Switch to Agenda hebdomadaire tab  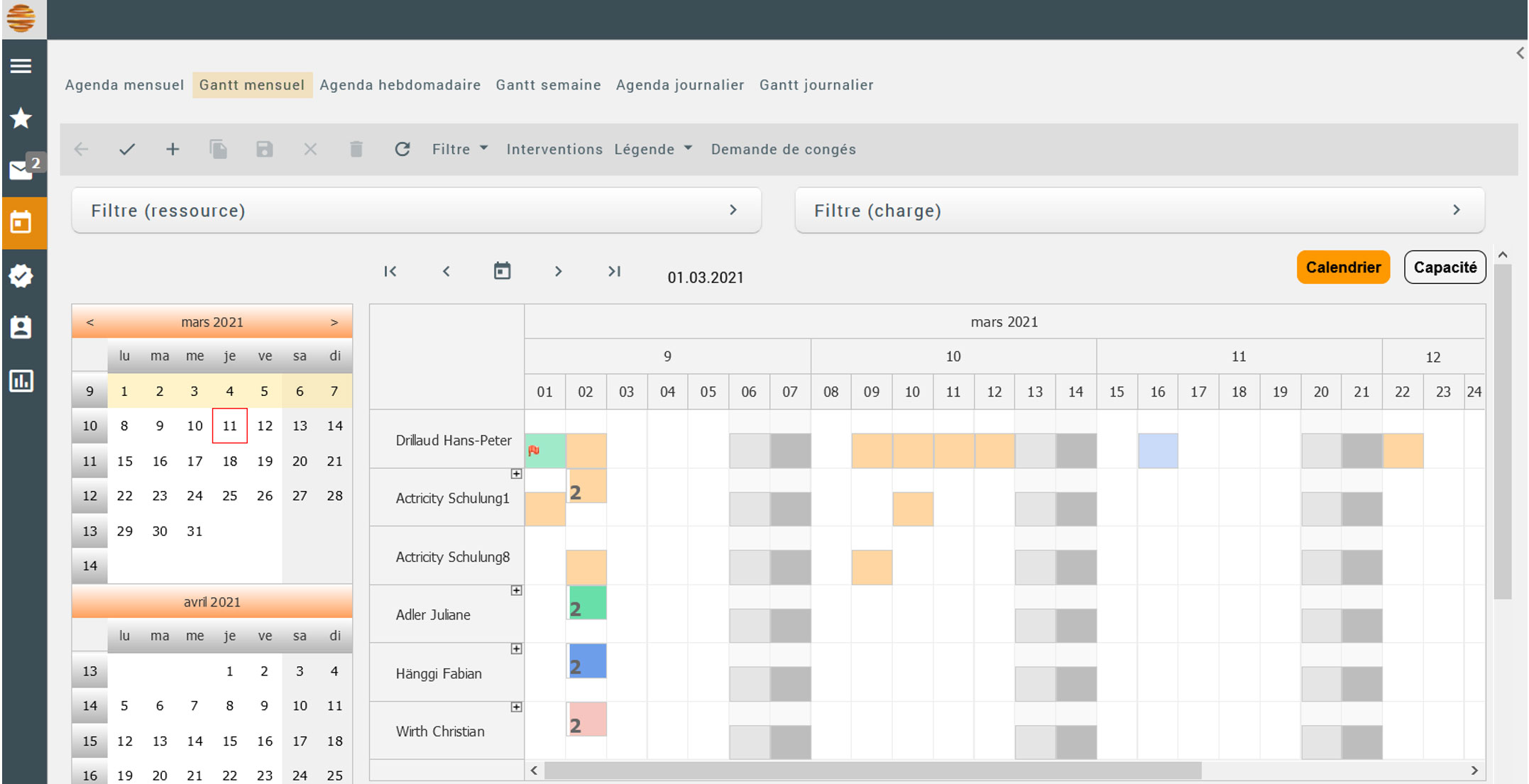click(x=400, y=85)
